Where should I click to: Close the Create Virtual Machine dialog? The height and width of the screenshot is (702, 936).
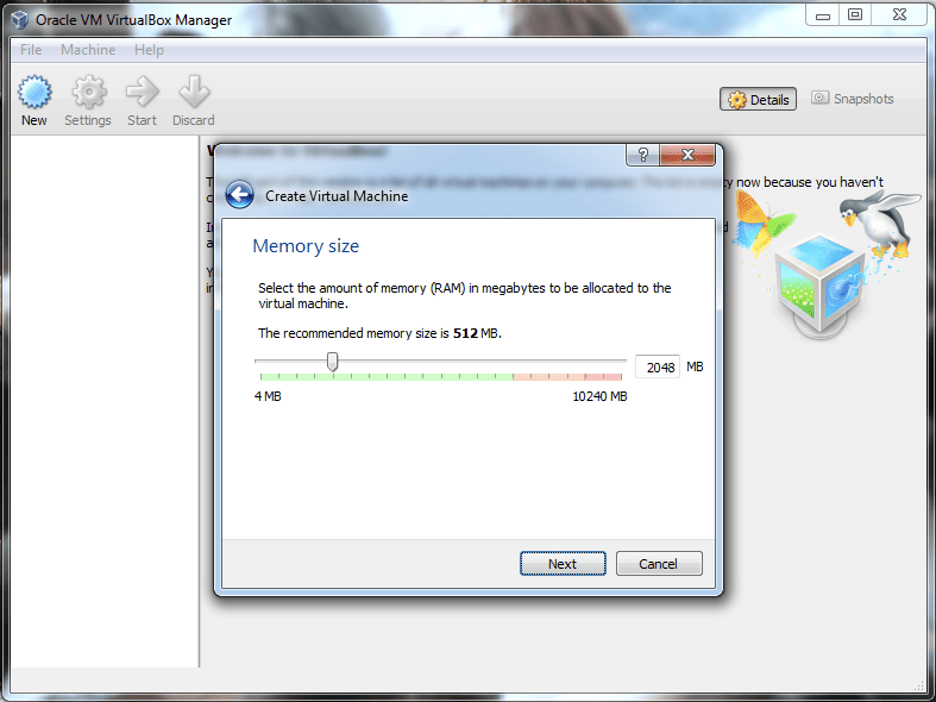click(x=688, y=155)
